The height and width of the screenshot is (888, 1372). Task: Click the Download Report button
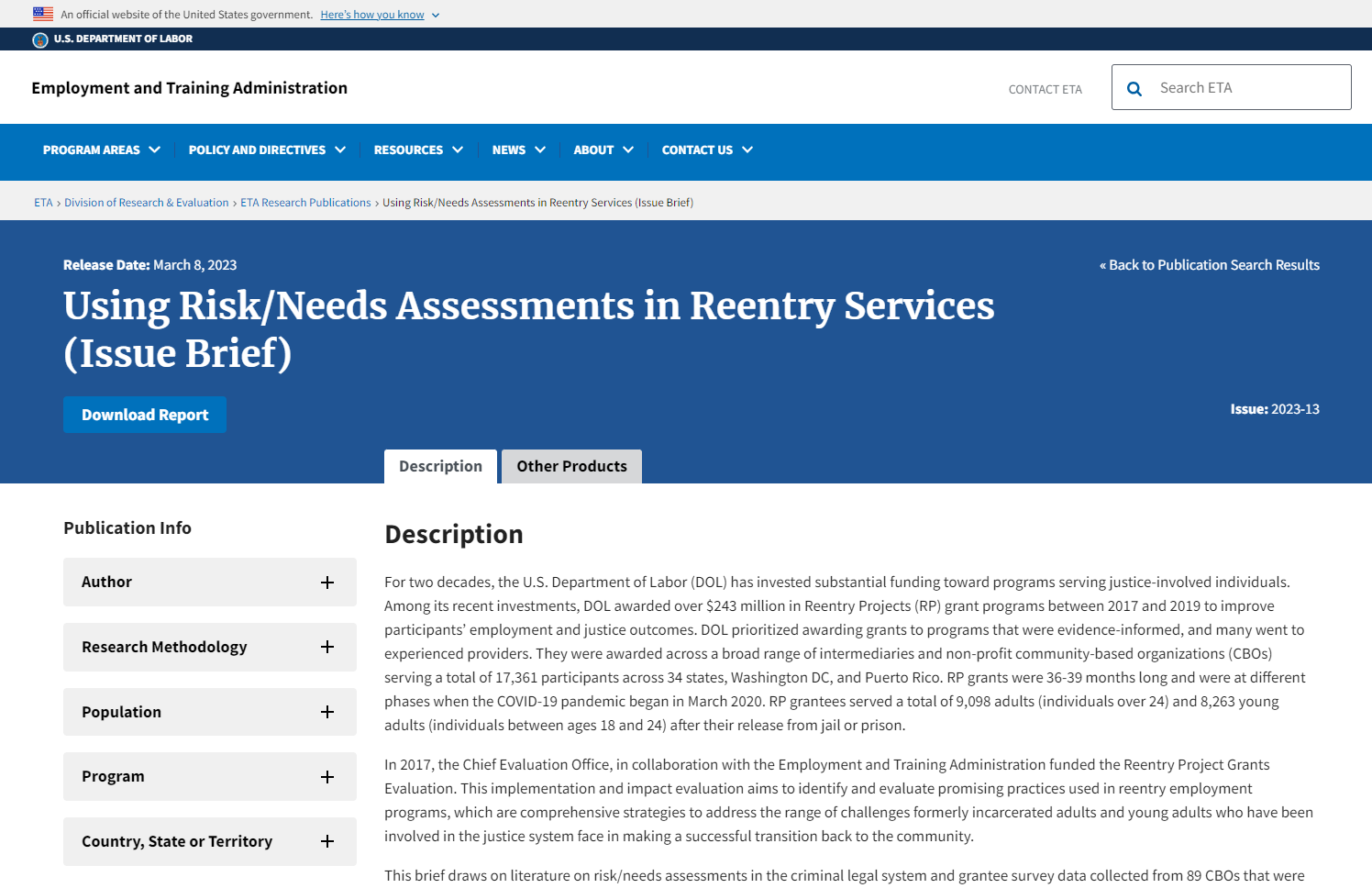click(145, 415)
